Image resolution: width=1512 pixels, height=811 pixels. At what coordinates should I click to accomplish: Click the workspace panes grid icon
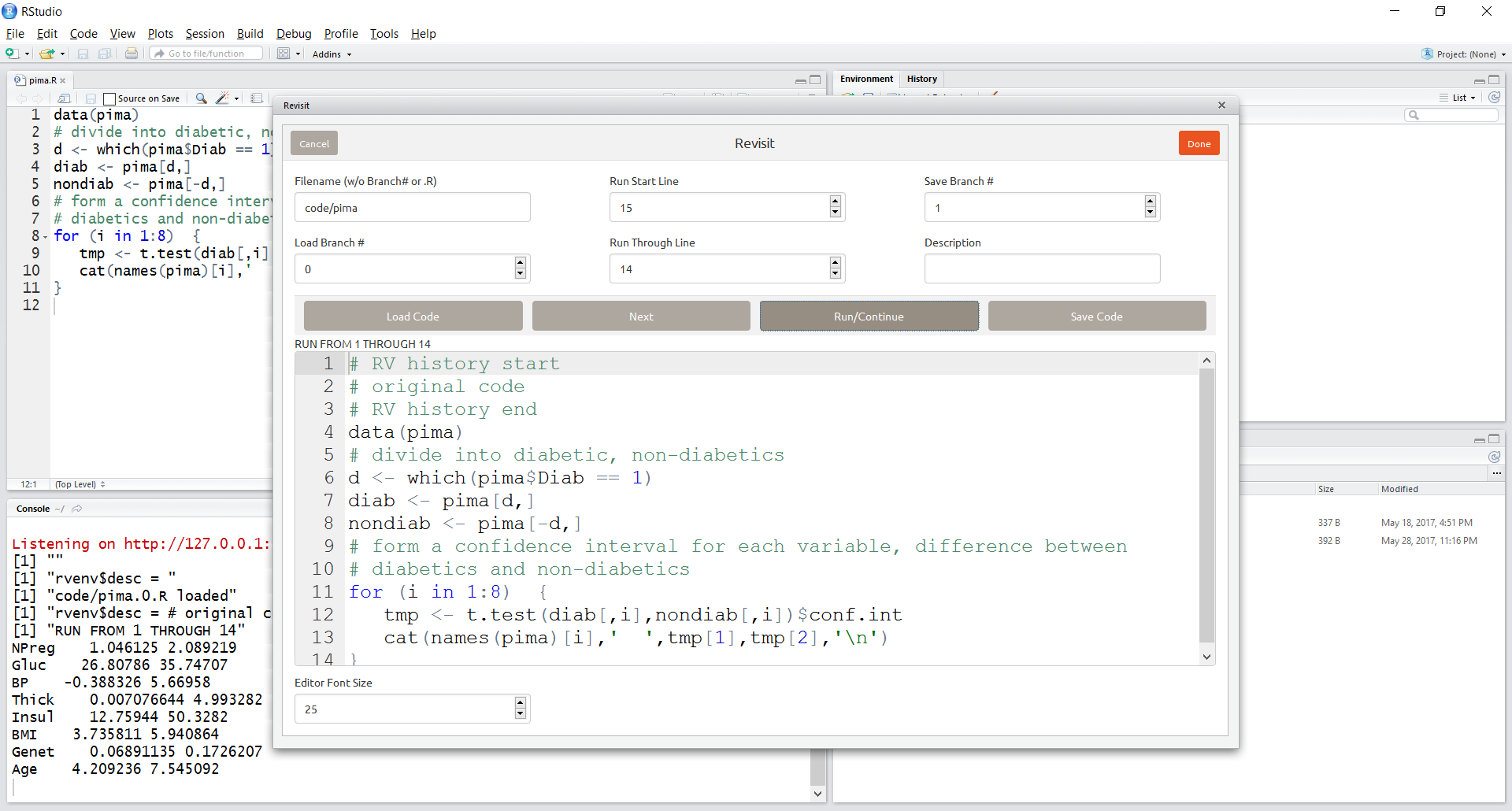tap(283, 54)
